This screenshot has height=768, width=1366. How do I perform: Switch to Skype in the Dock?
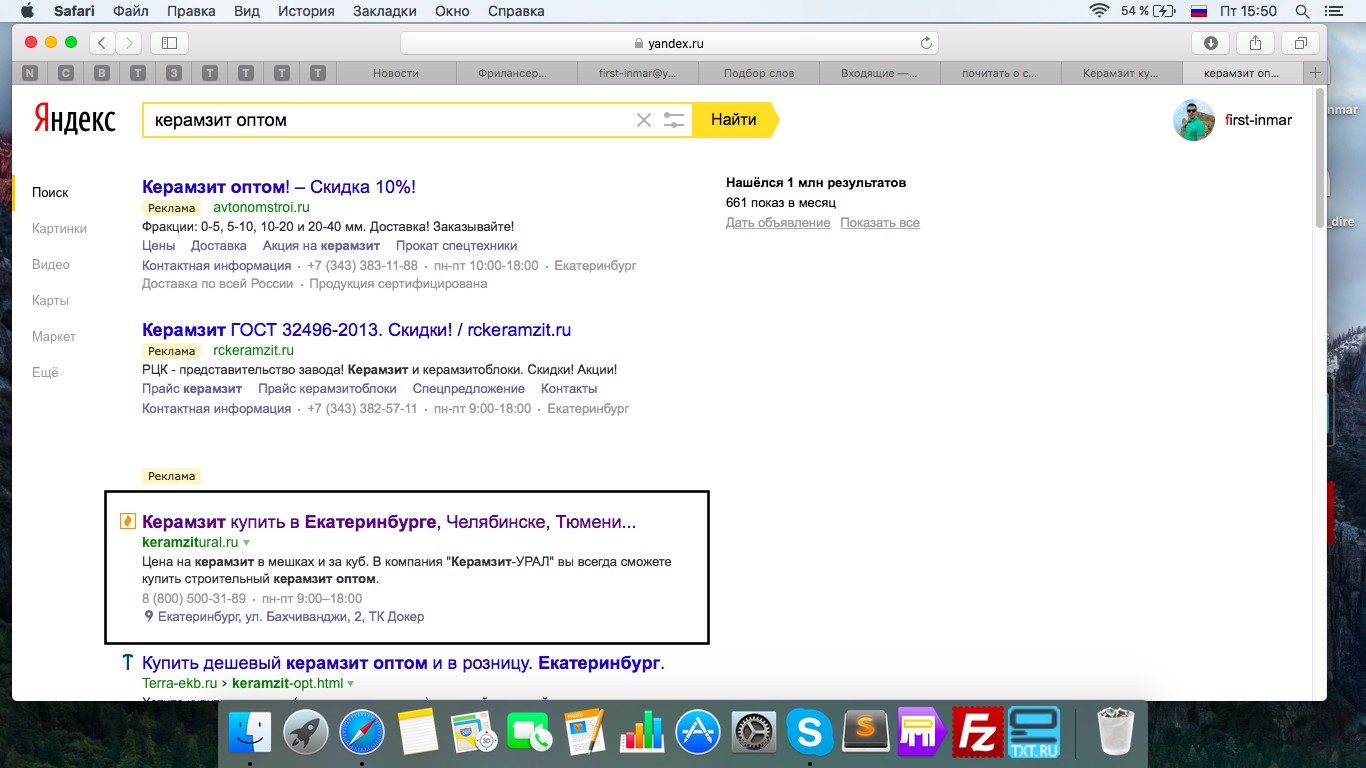point(809,733)
